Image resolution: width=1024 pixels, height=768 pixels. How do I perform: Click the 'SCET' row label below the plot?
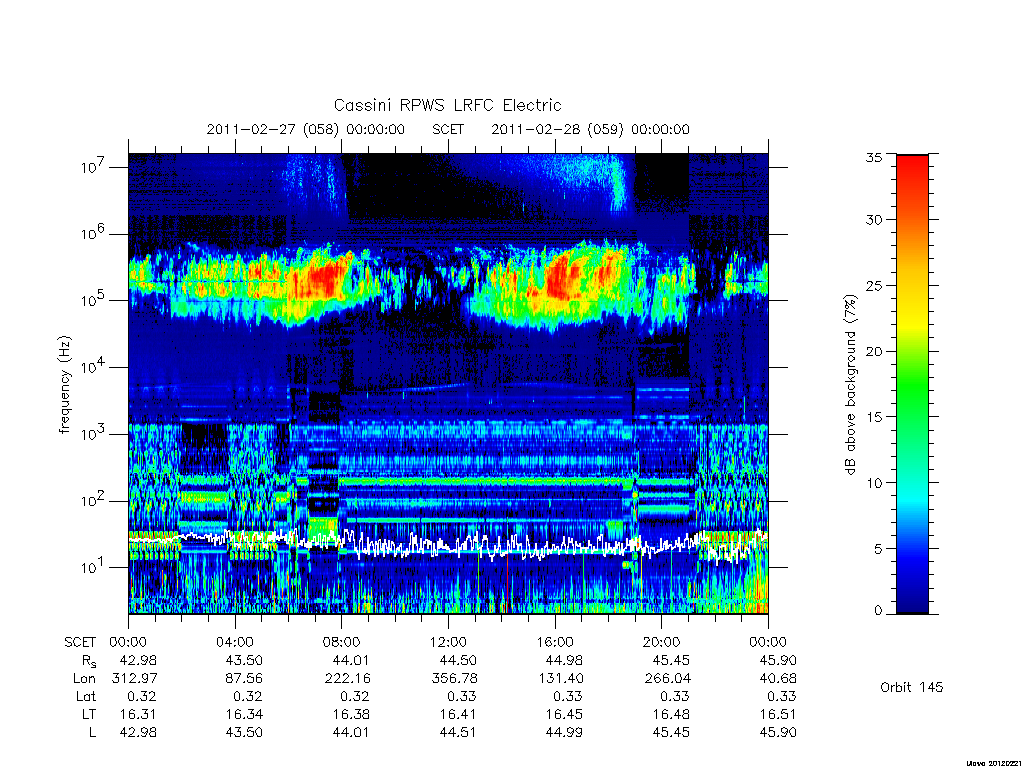tap(80, 643)
